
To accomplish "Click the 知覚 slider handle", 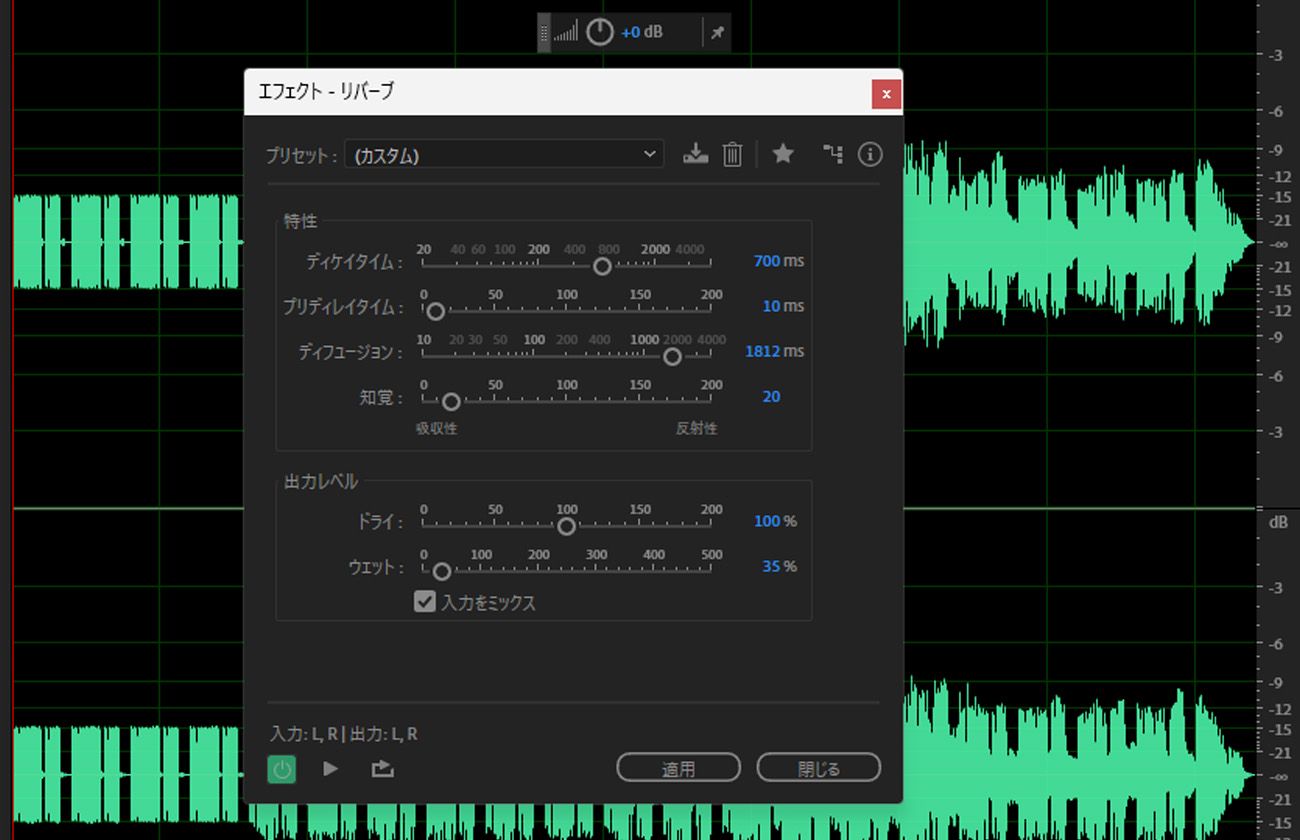I will point(451,401).
